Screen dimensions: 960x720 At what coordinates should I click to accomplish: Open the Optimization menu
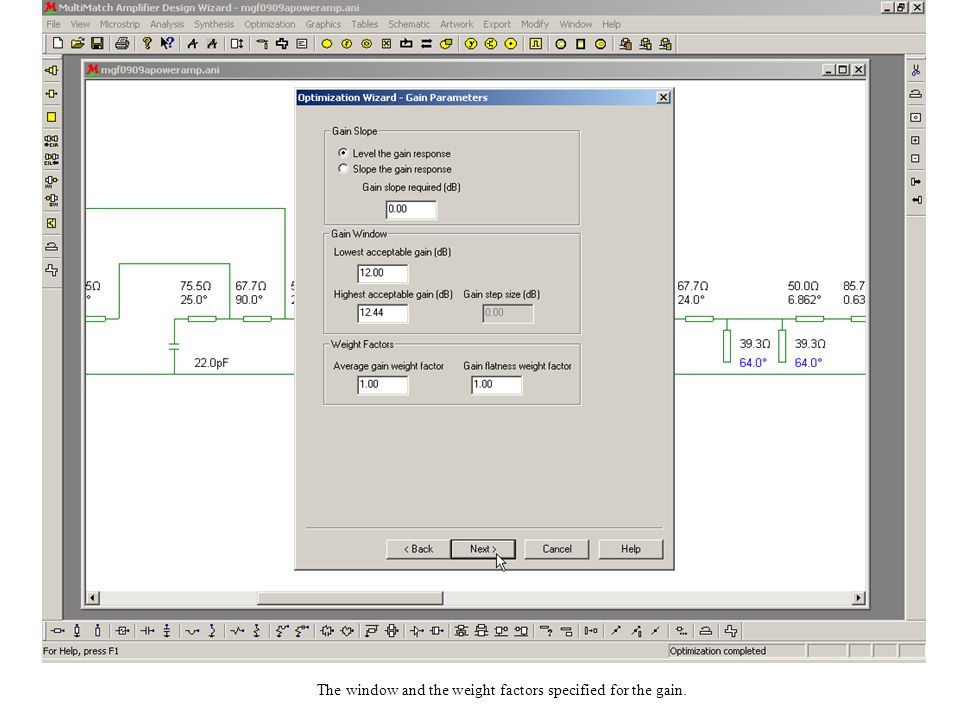269,24
